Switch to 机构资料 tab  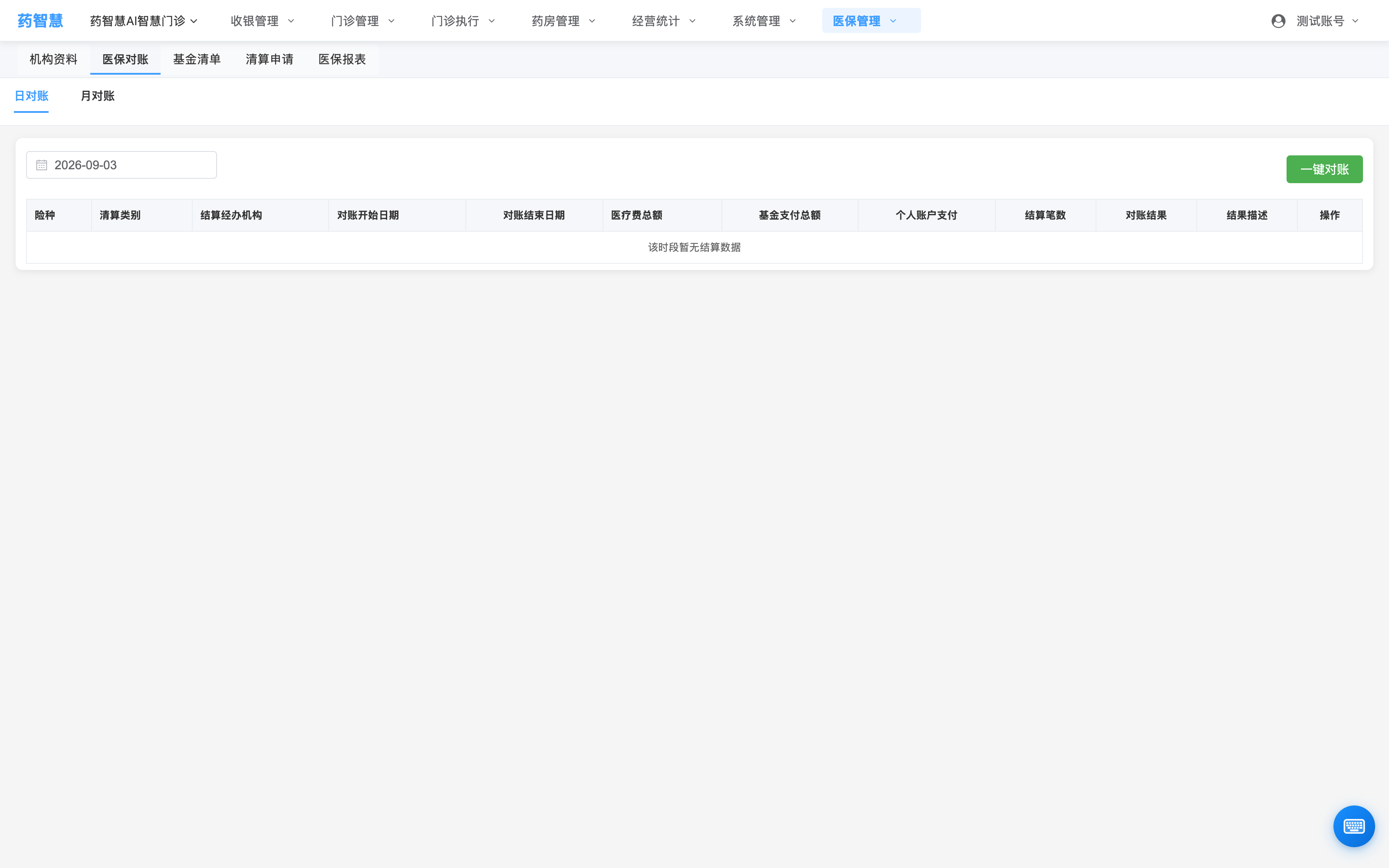point(53,59)
